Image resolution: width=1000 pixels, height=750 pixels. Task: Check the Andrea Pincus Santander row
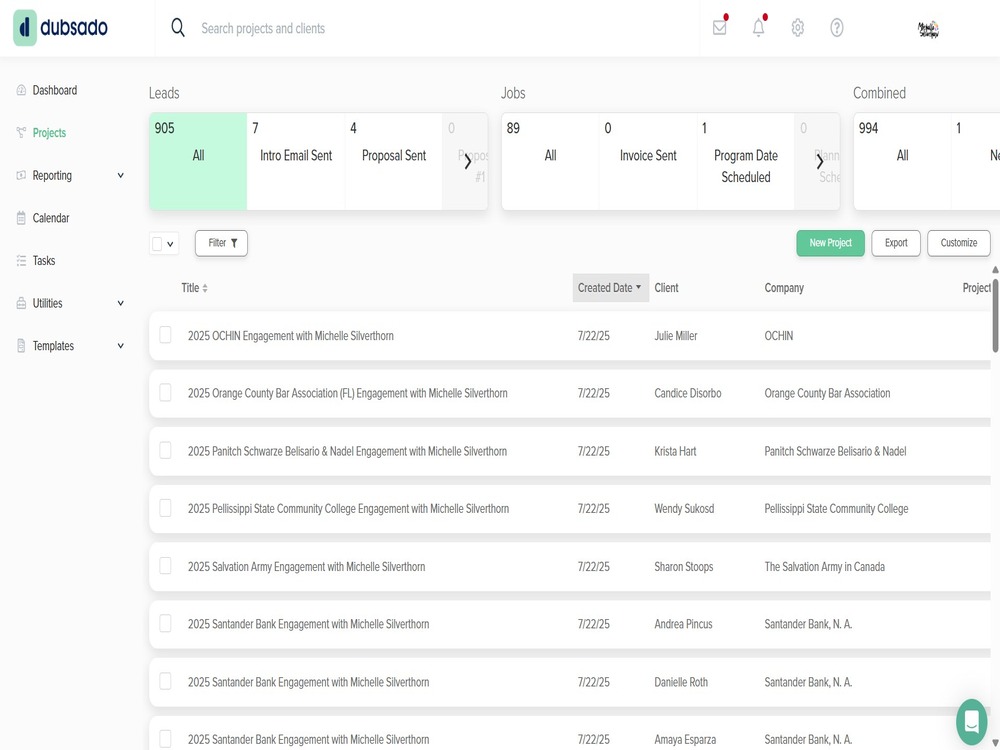click(x=165, y=623)
